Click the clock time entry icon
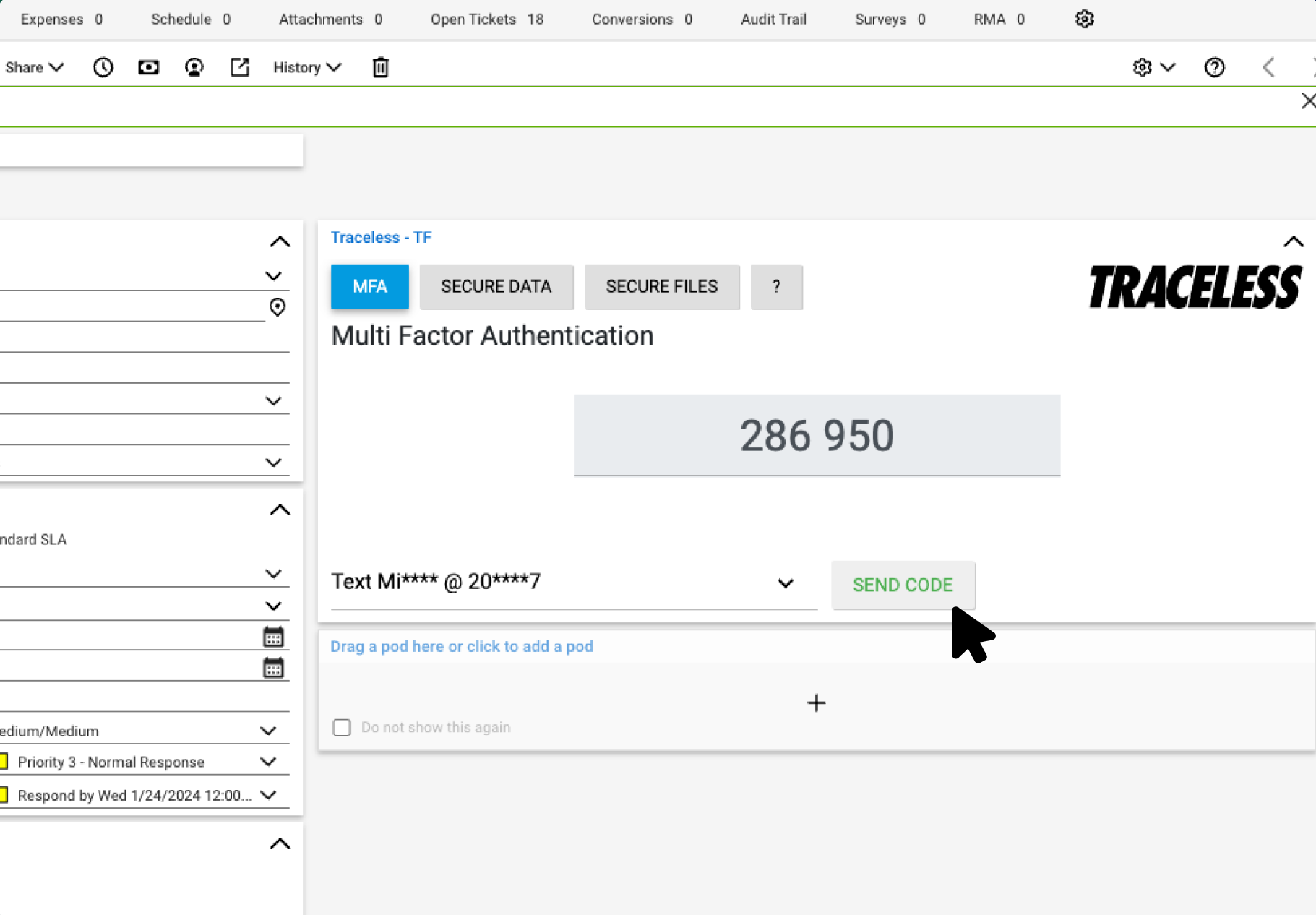The image size is (1316, 915). [103, 67]
